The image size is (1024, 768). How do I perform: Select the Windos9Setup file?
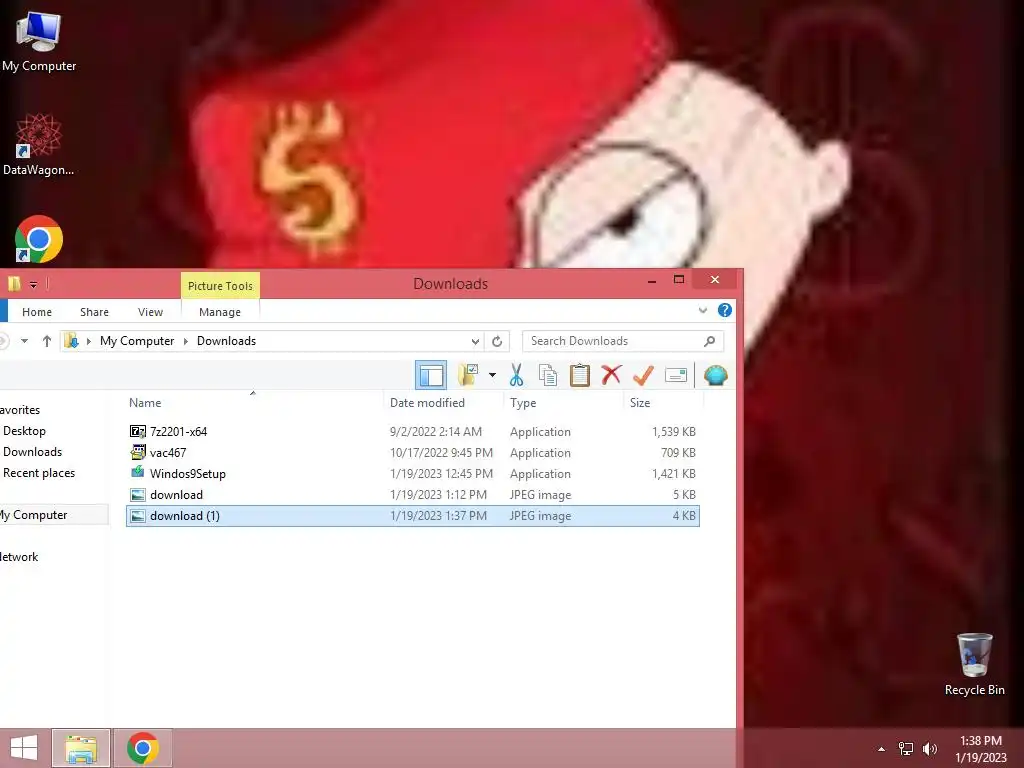pyautogui.click(x=413, y=473)
